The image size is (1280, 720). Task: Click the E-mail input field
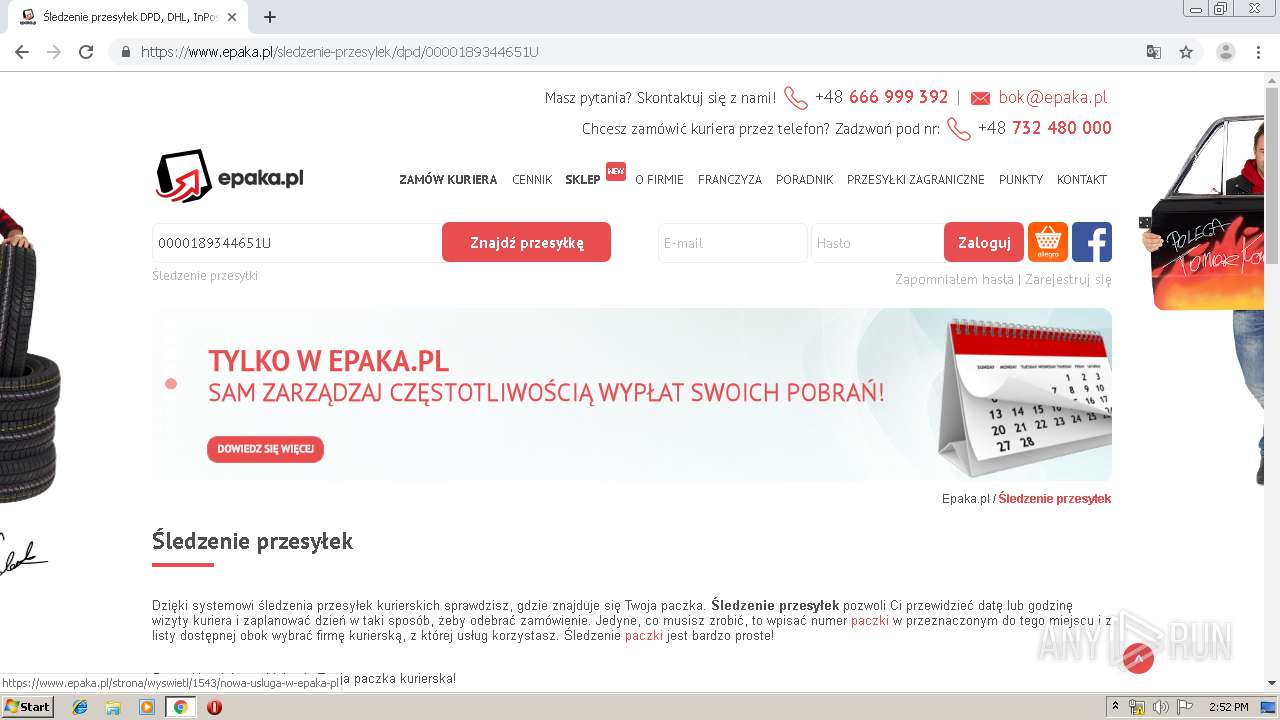(732, 243)
